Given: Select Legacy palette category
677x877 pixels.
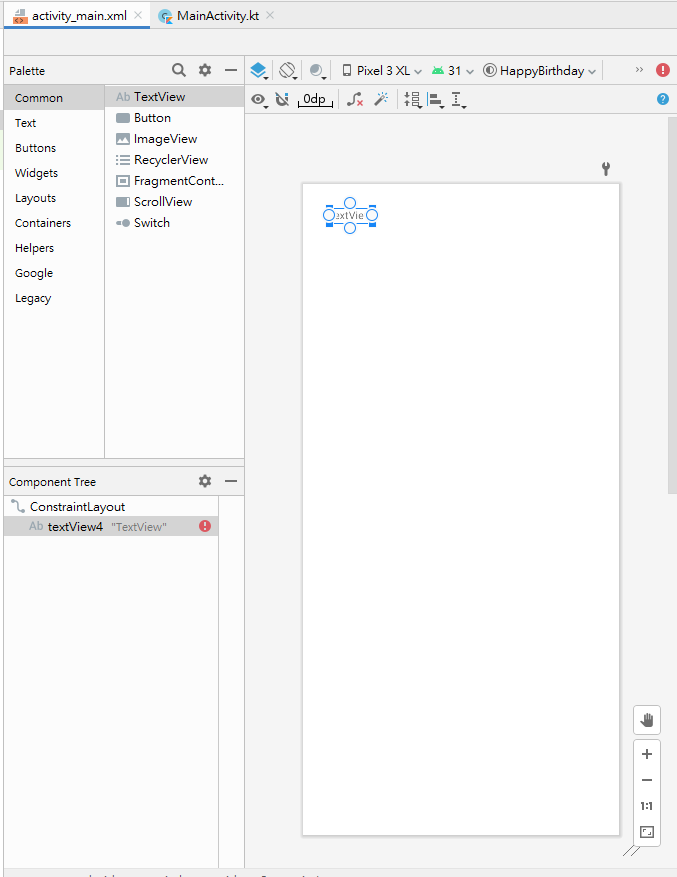Looking at the screenshot, I should point(54,298).
